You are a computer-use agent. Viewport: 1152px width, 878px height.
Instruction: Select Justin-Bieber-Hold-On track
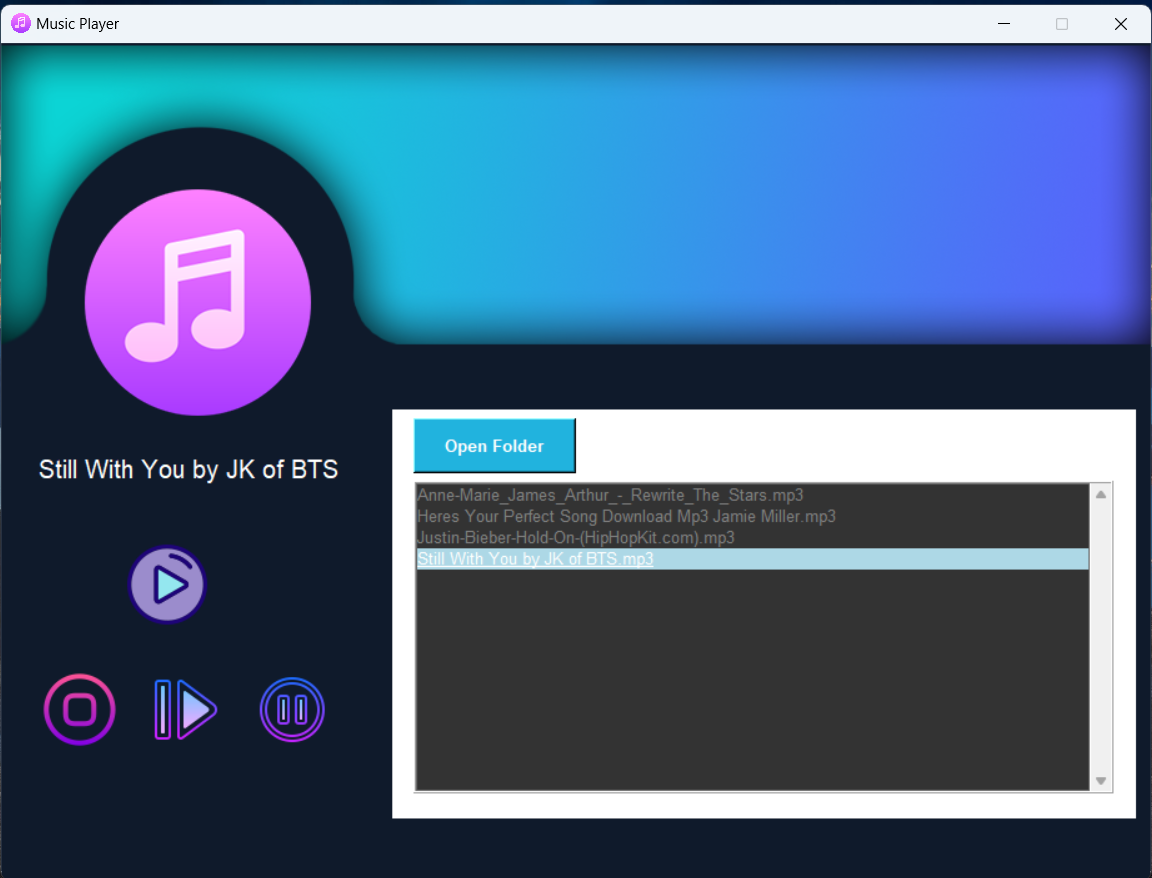tap(752, 538)
